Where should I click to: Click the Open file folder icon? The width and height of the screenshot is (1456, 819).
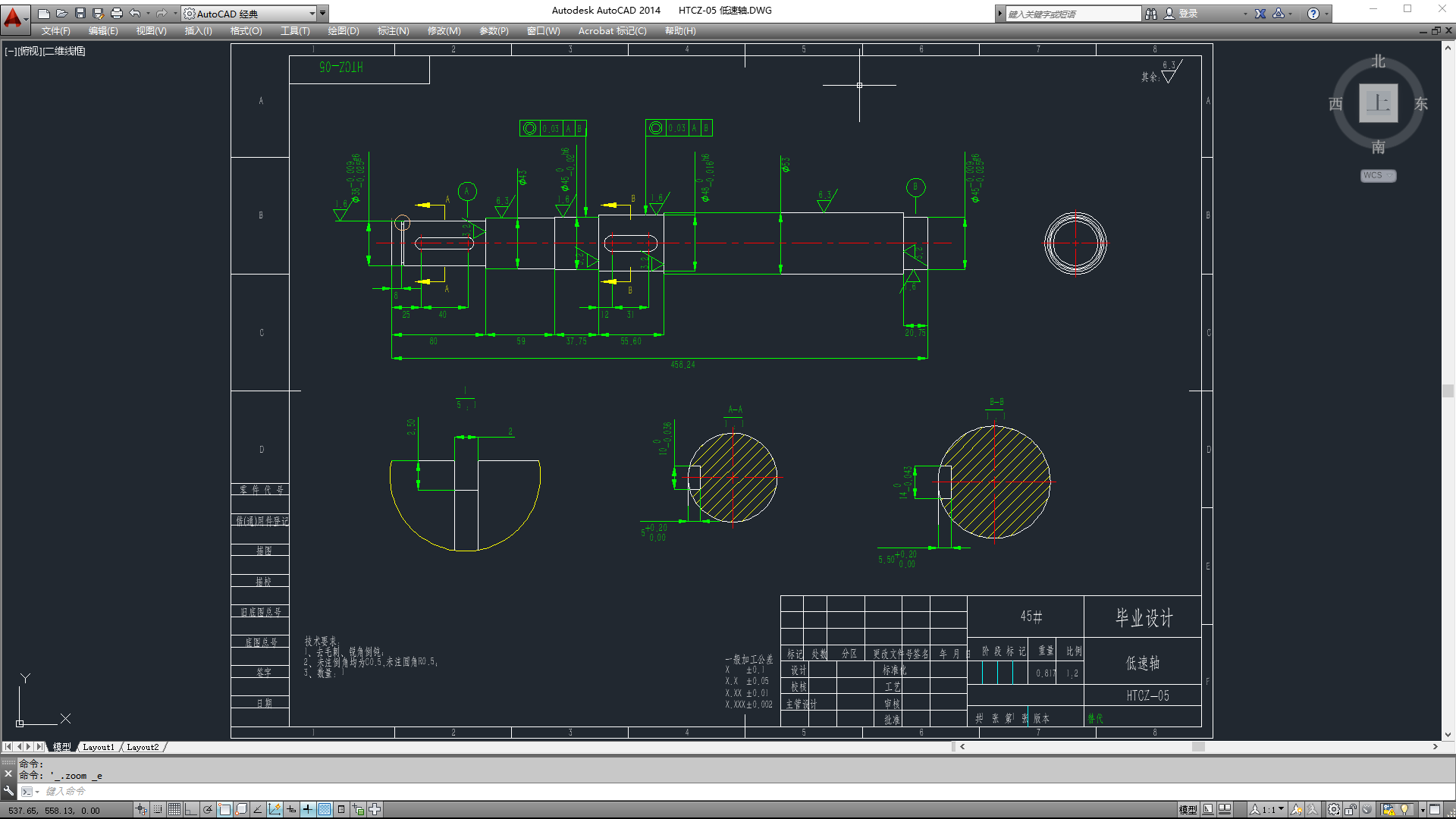click(x=61, y=14)
